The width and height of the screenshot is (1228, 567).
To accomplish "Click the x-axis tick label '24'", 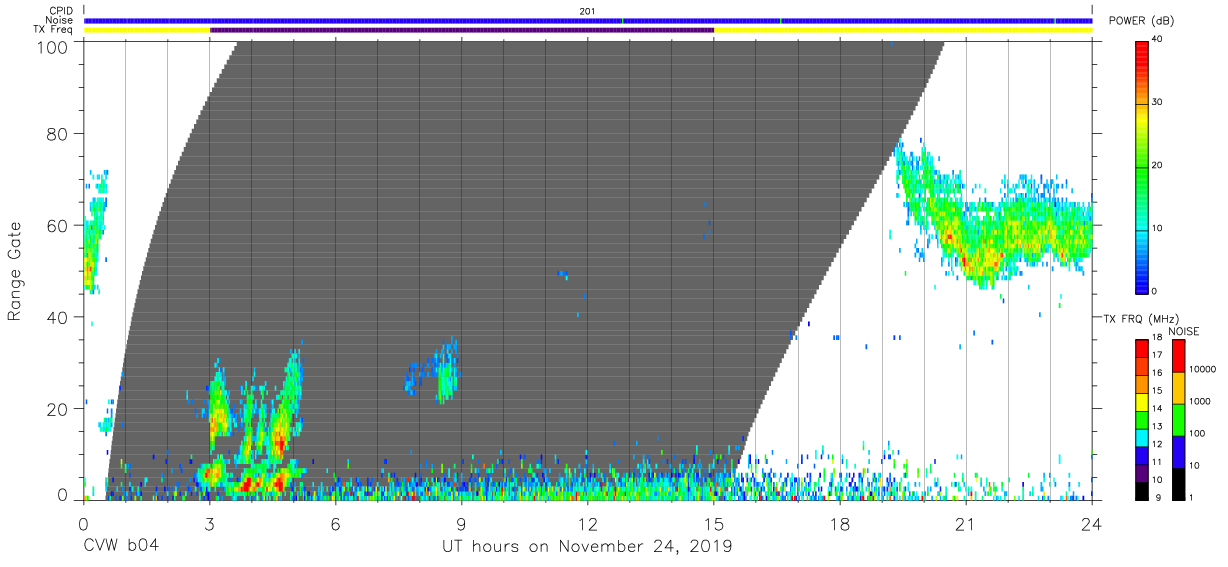I will point(1092,523).
